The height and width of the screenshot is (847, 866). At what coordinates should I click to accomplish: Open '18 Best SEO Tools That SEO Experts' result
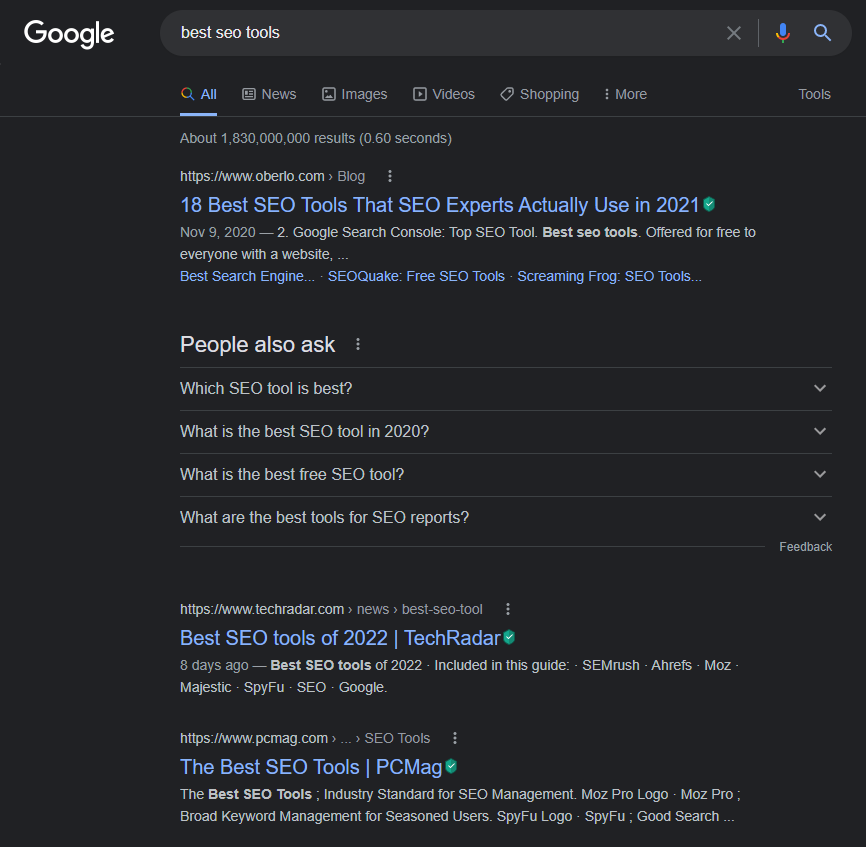tap(440, 205)
